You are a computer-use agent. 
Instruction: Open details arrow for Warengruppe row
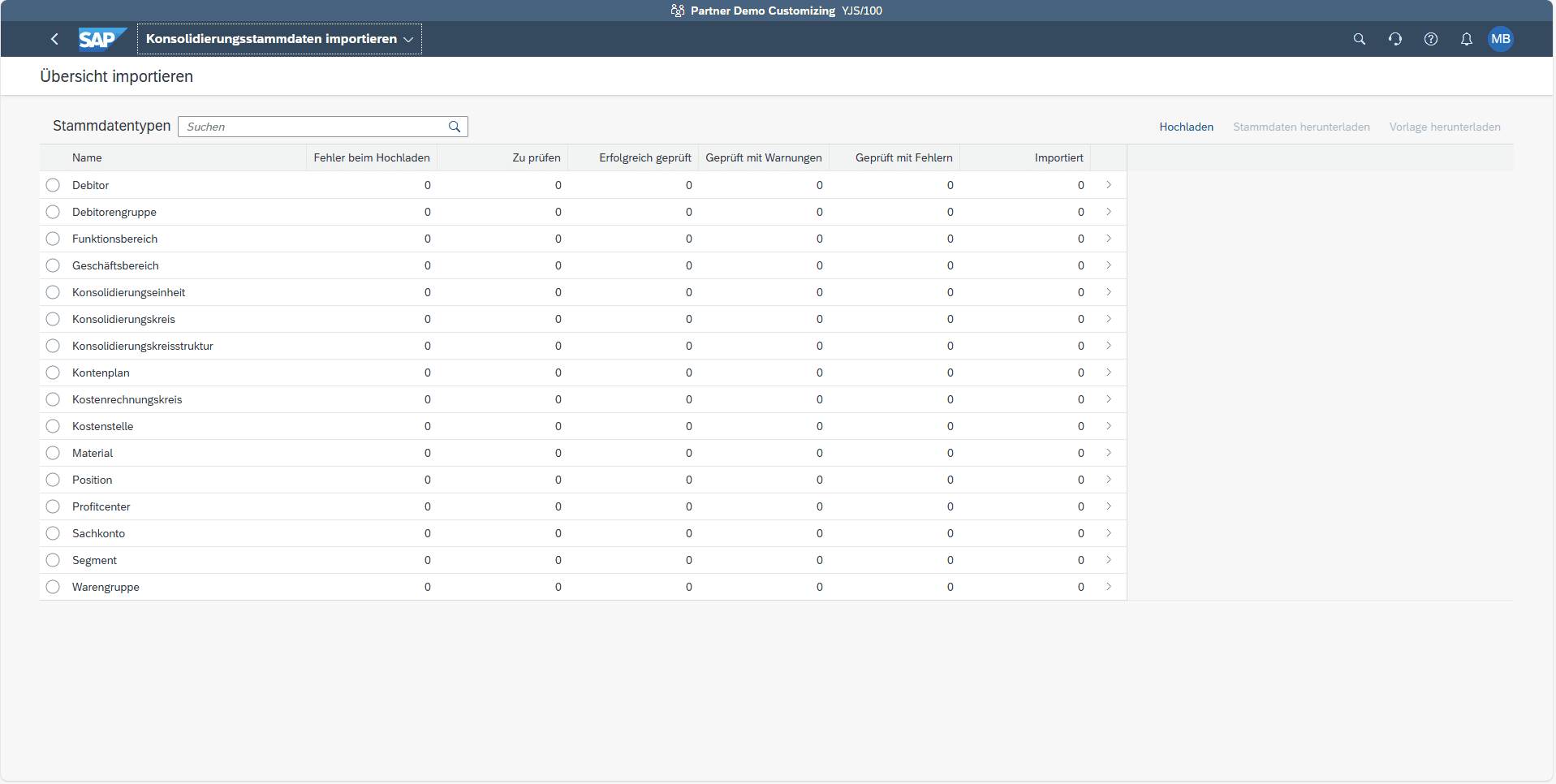[x=1108, y=587]
